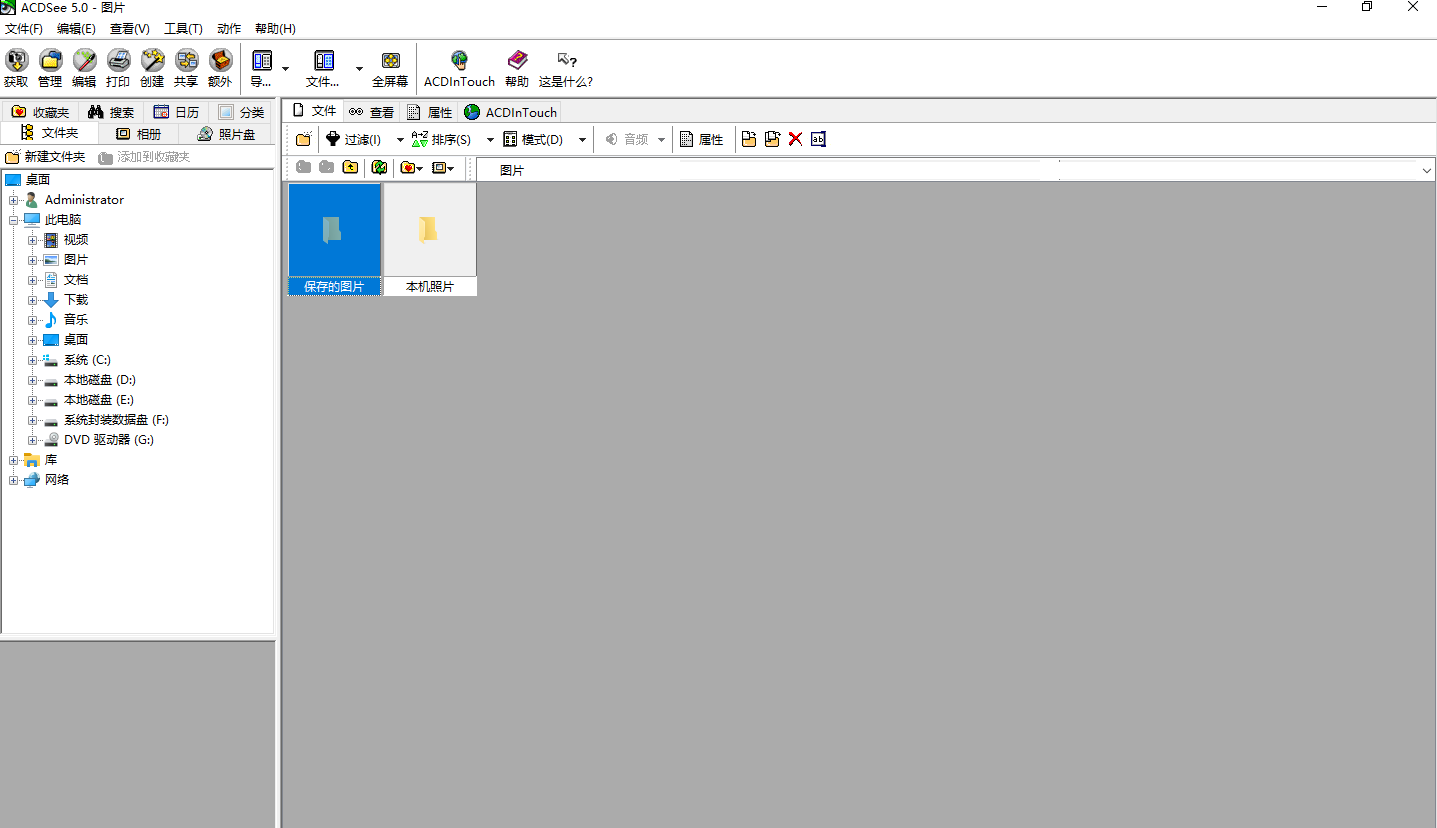
Task: Open 共享 (Share) from the main toolbar
Action: point(186,62)
